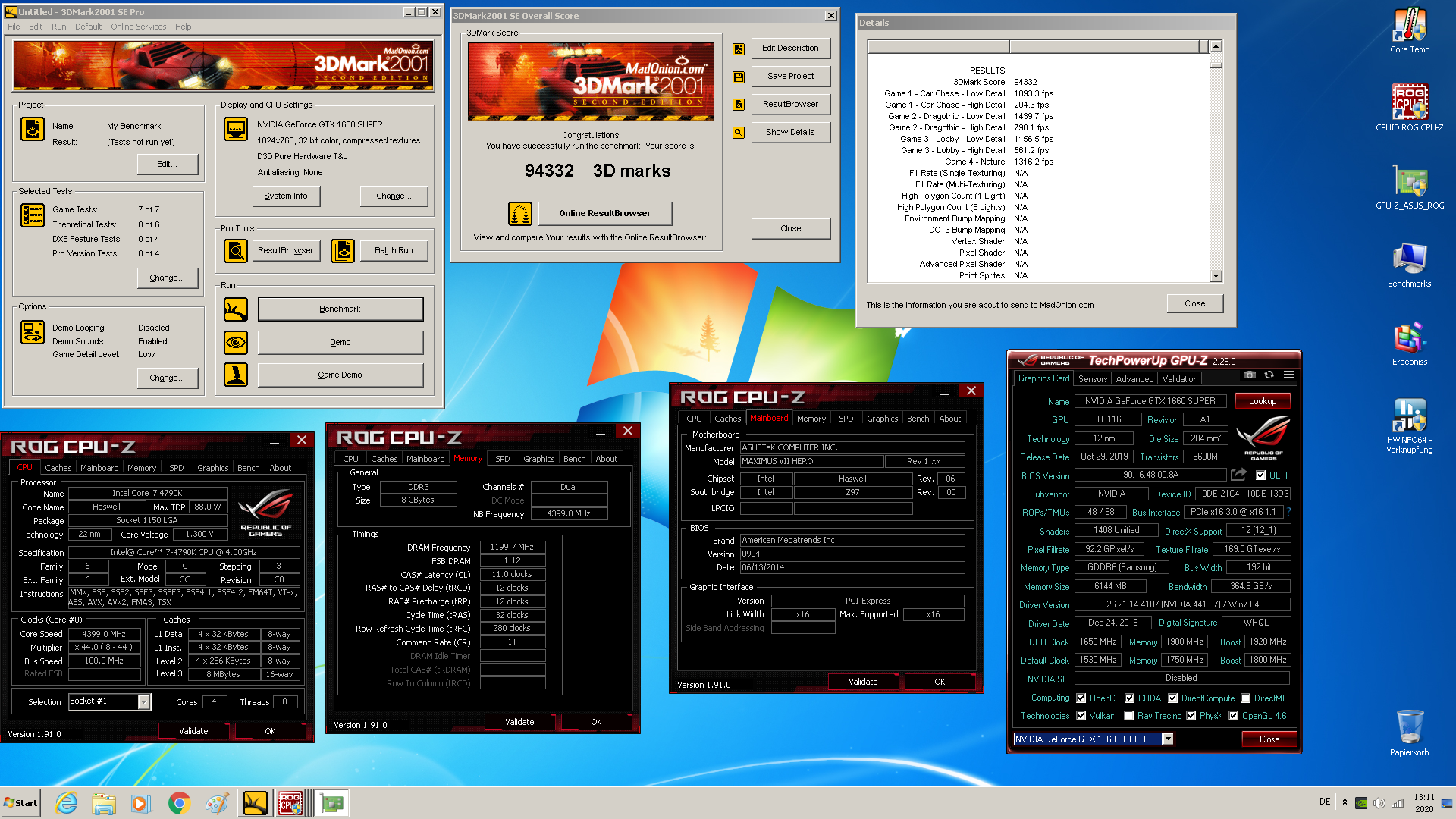Open the Windows Explorer taskbar icon
The height and width of the screenshot is (819, 1456).
coord(104,803)
